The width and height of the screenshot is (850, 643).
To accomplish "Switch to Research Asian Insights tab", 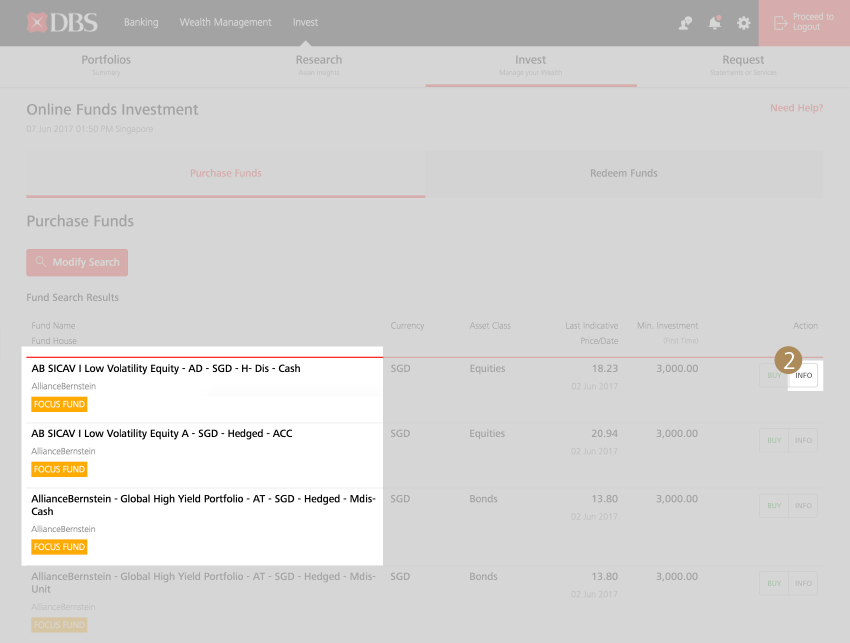I will pos(319,65).
